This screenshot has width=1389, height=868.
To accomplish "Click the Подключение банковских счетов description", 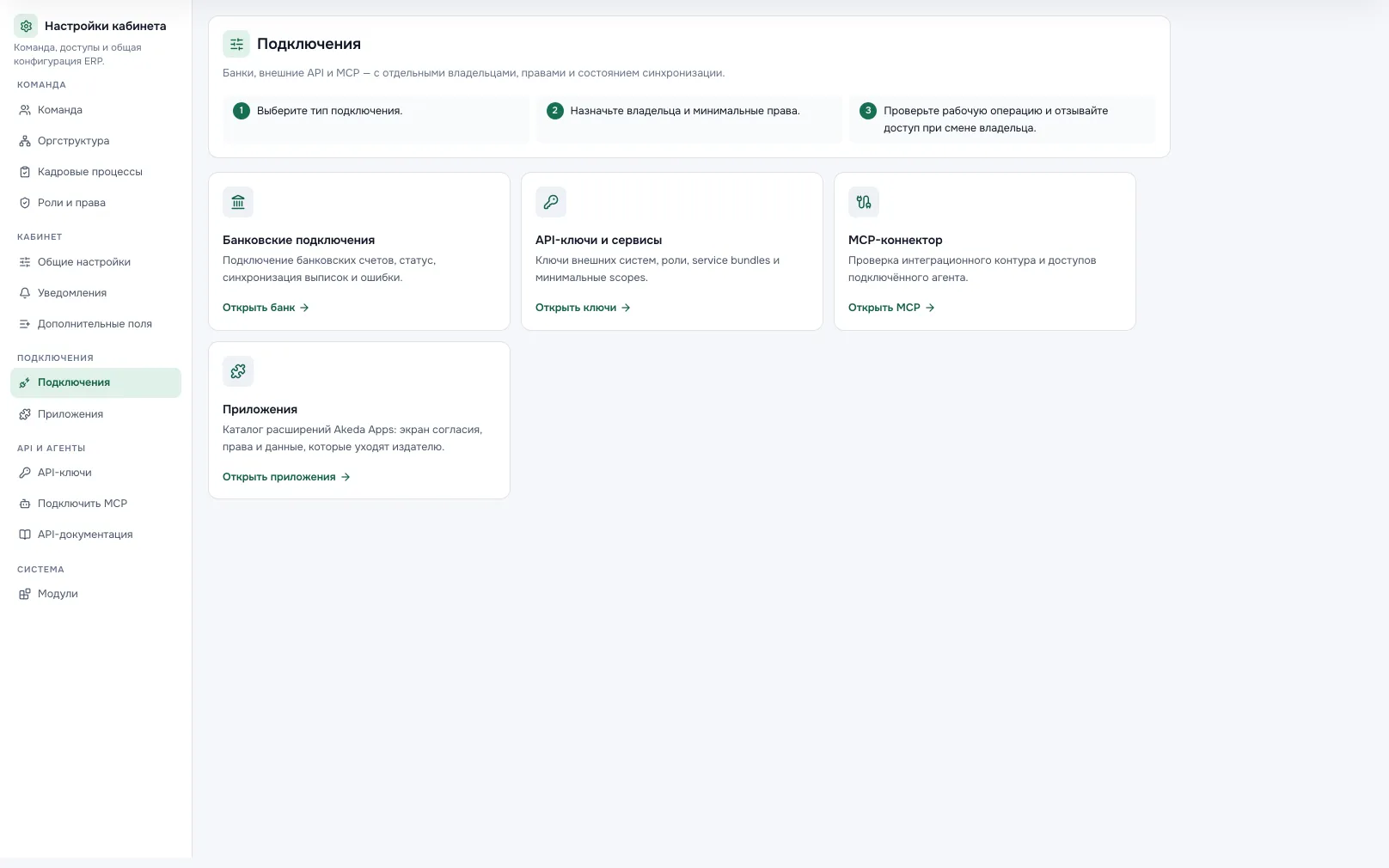I will tap(329, 269).
